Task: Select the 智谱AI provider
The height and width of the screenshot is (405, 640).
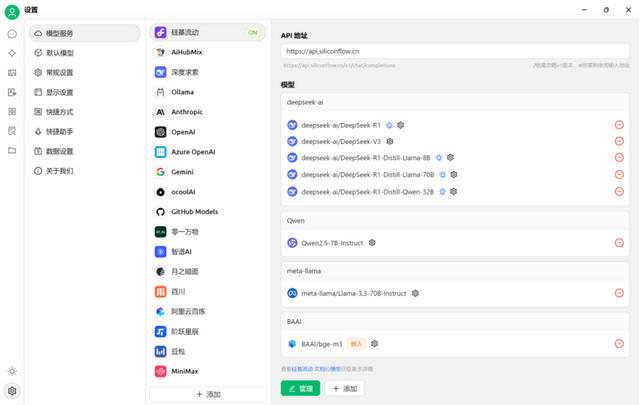Action: (207, 251)
